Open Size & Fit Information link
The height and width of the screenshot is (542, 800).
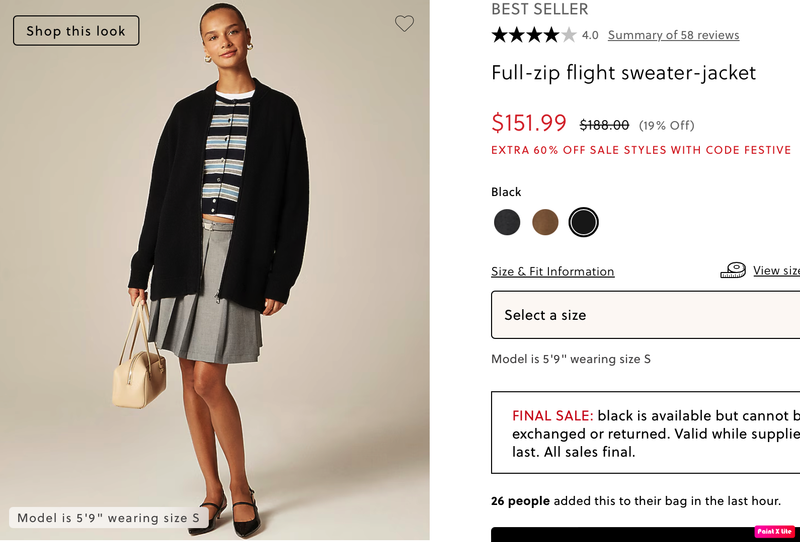point(552,271)
